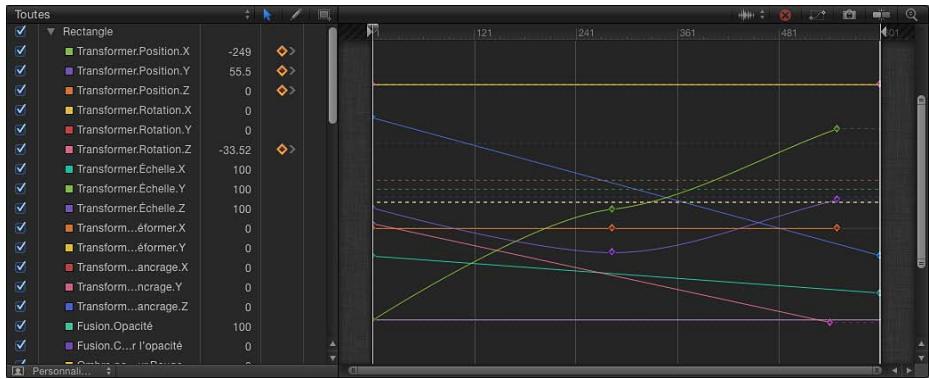Select the sketch keyframes pencil tool
Screen dimensions: 929x379
295,15
